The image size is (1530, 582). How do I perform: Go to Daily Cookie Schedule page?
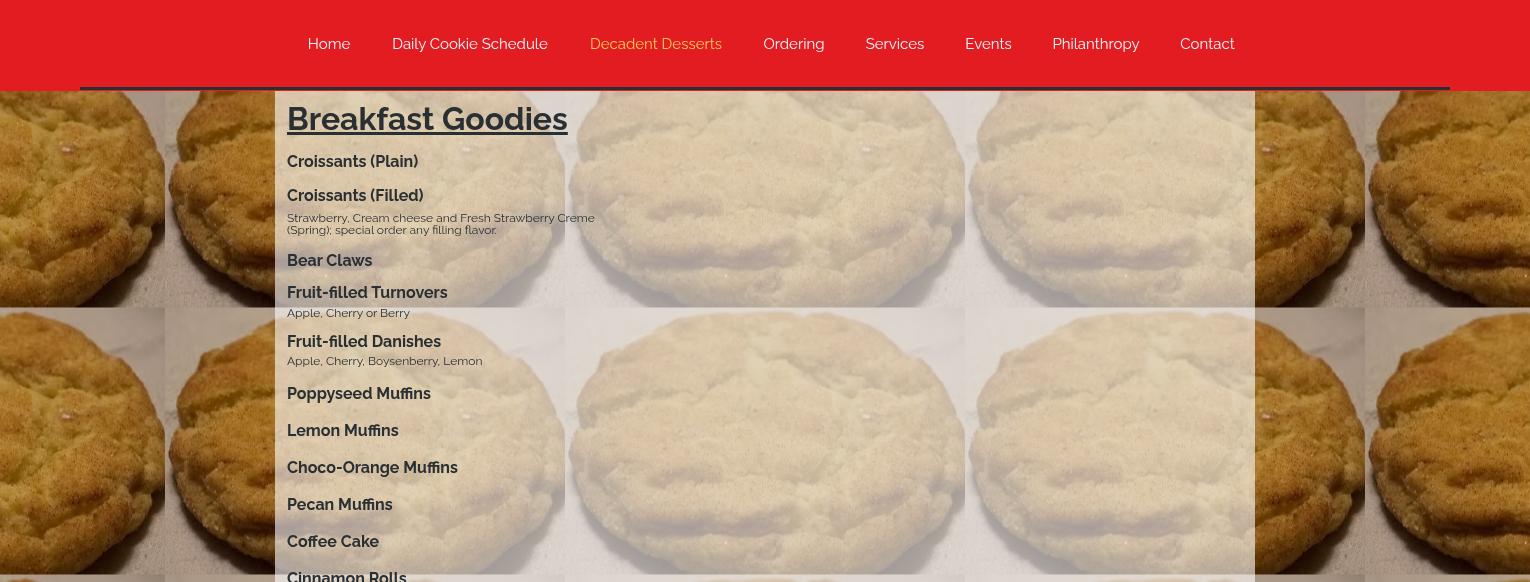pyautogui.click(x=470, y=44)
